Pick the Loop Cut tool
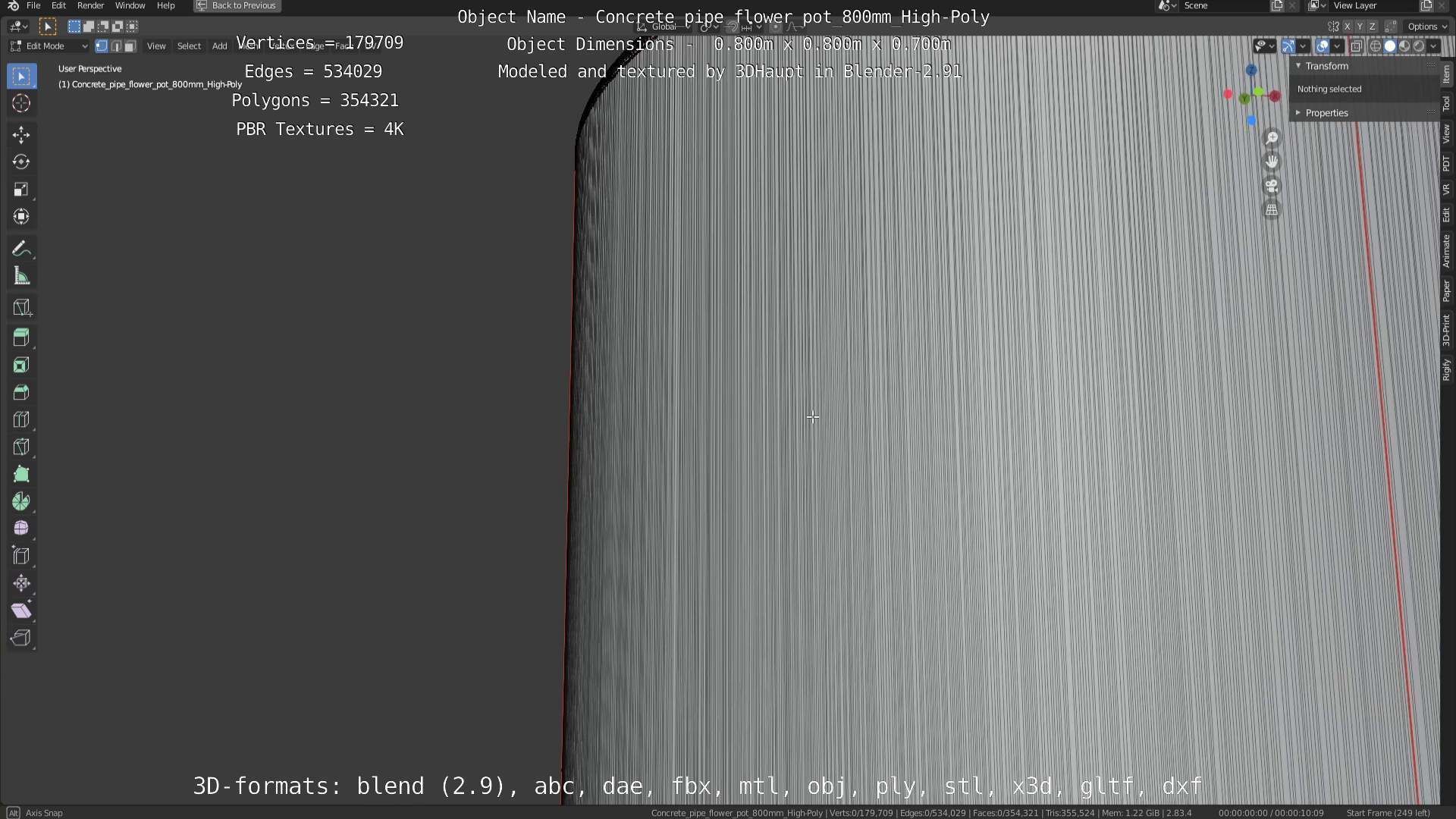The image size is (1456, 819). tap(21, 420)
